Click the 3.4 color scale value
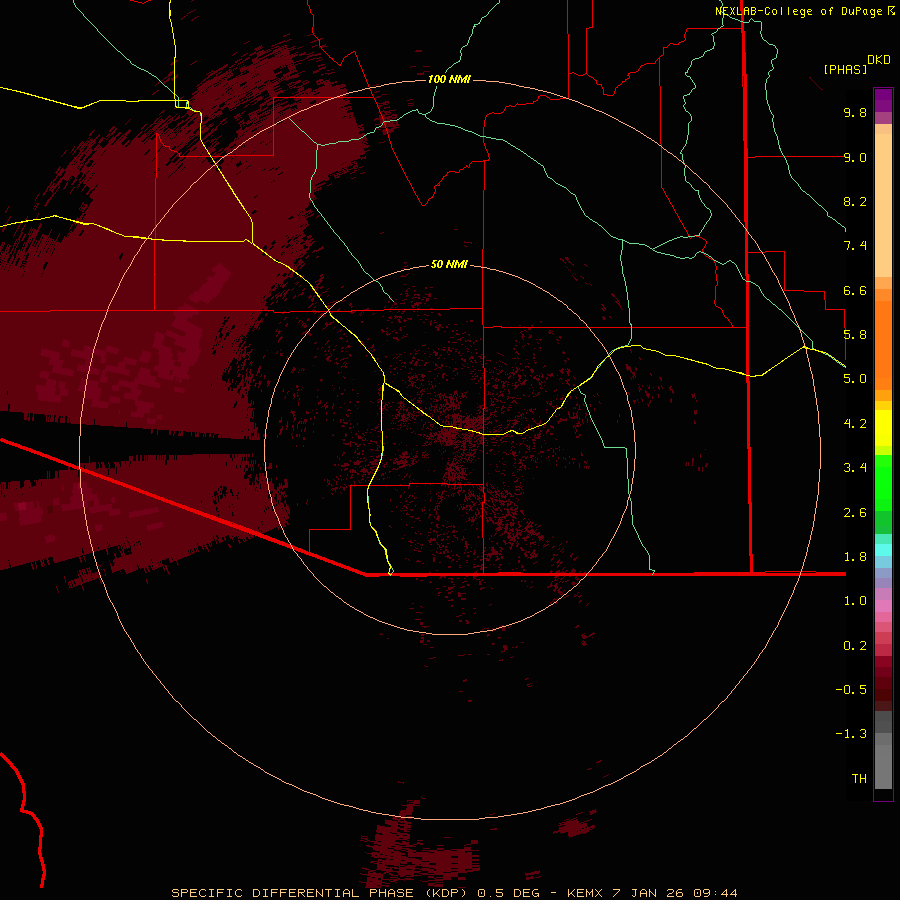 [855, 468]
